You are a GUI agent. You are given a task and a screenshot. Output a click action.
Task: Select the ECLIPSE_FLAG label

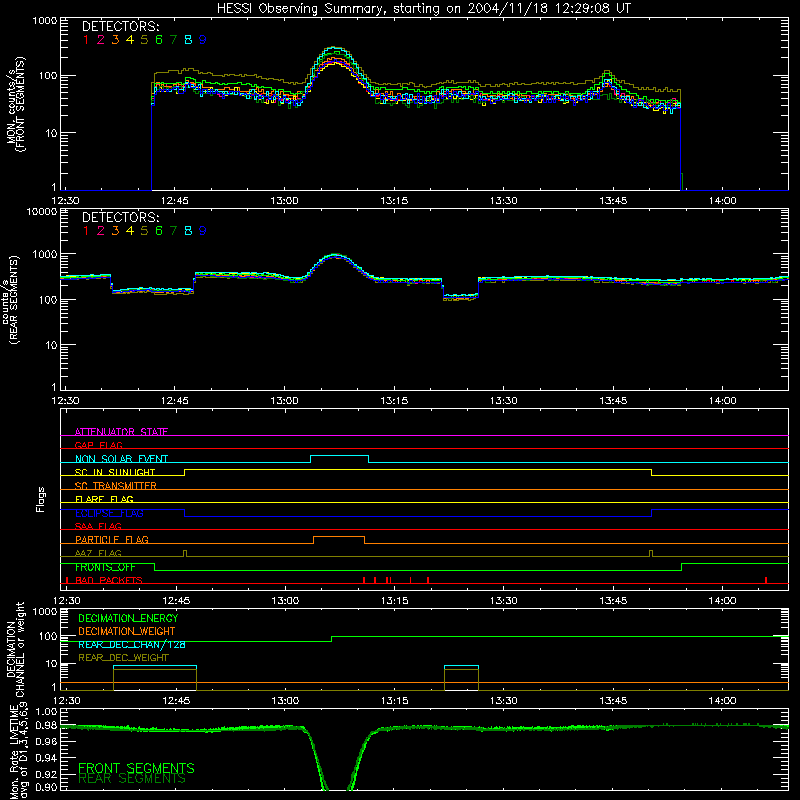tap(109, 513)
